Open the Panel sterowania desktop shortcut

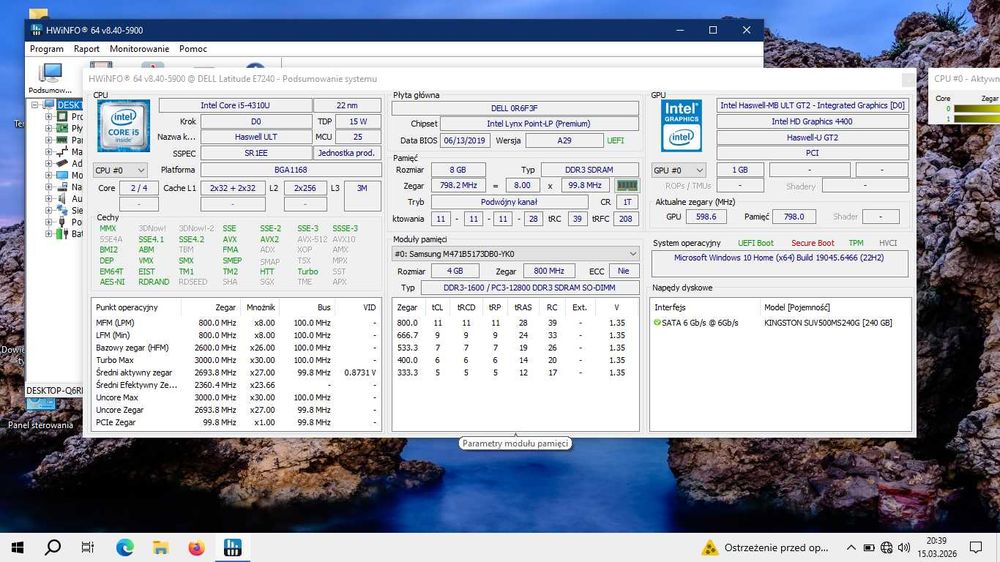tap(40, 413)
